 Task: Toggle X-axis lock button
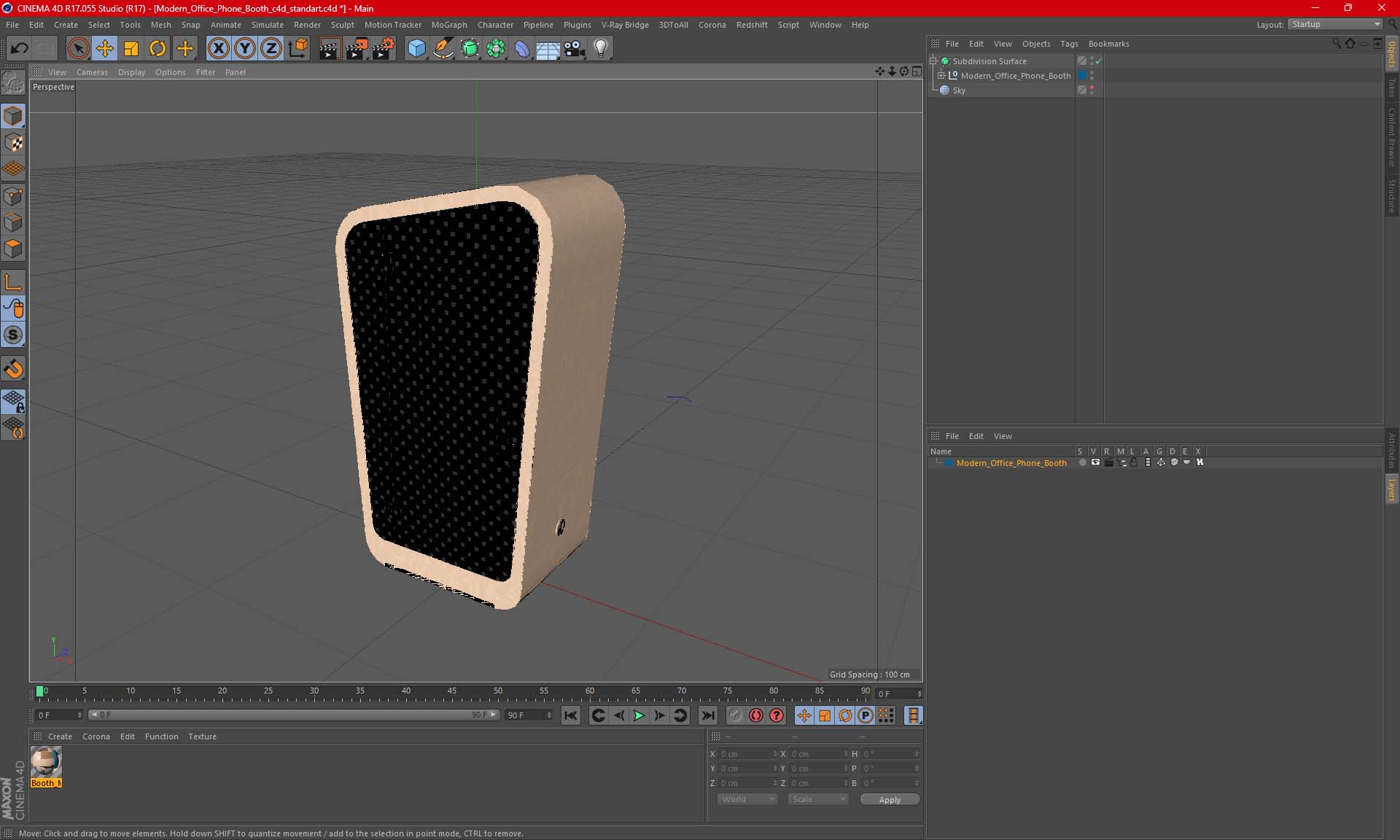[x=218, y=49]
